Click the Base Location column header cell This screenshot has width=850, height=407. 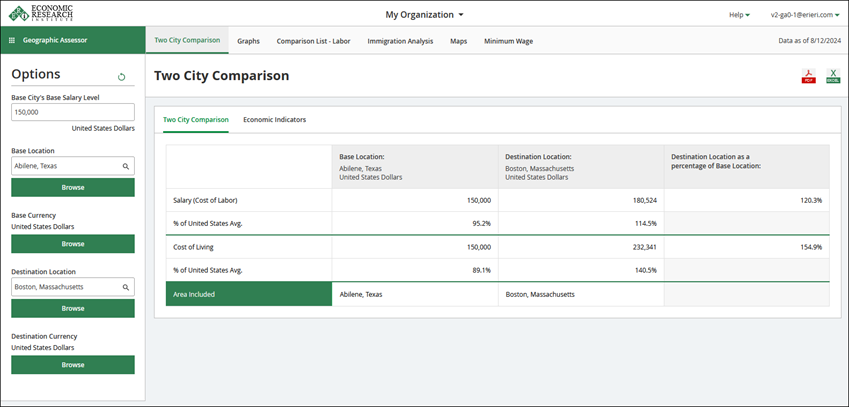pos(415,166)
